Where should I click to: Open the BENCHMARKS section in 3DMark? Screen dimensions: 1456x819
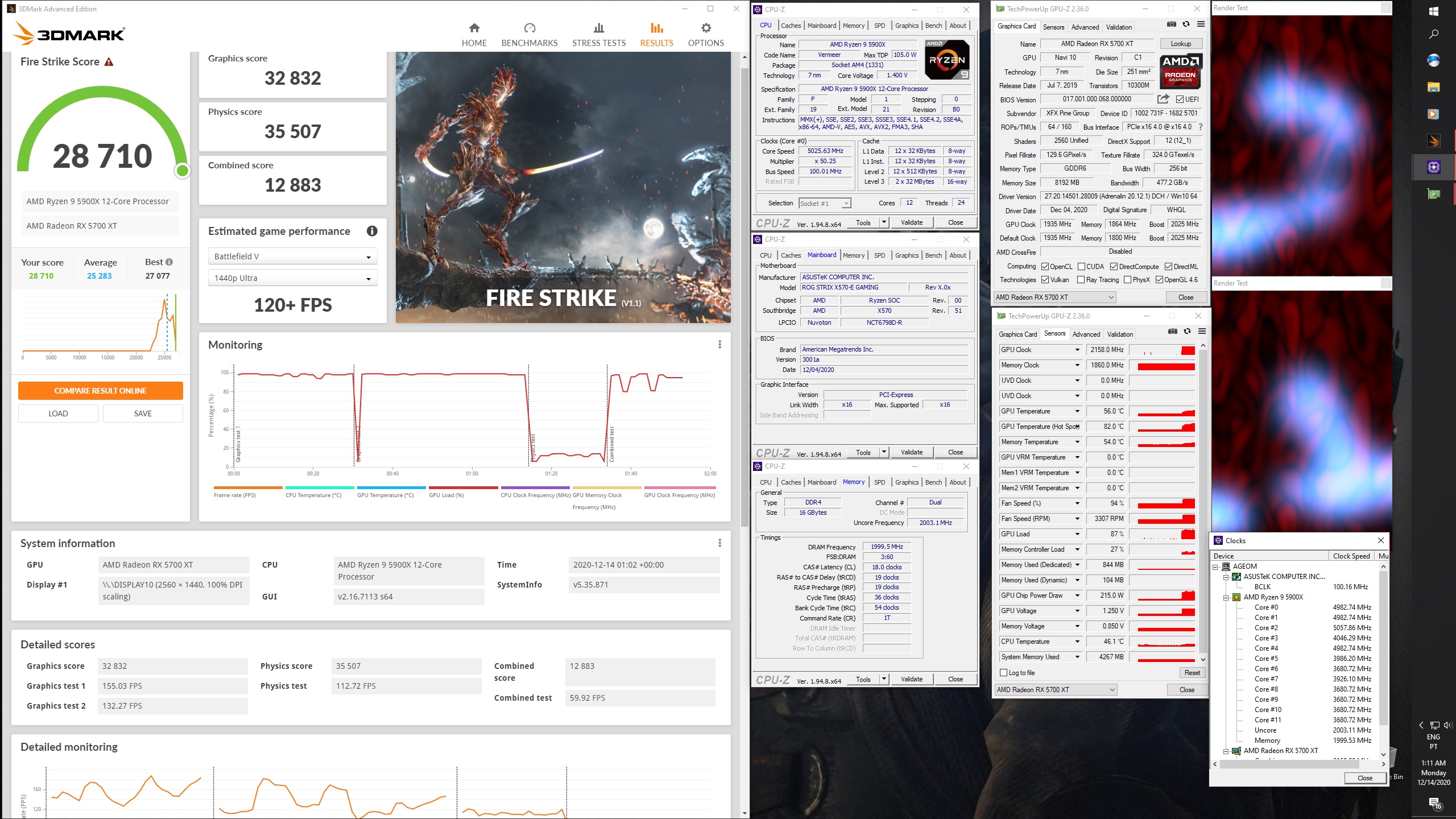pos(529,35)
